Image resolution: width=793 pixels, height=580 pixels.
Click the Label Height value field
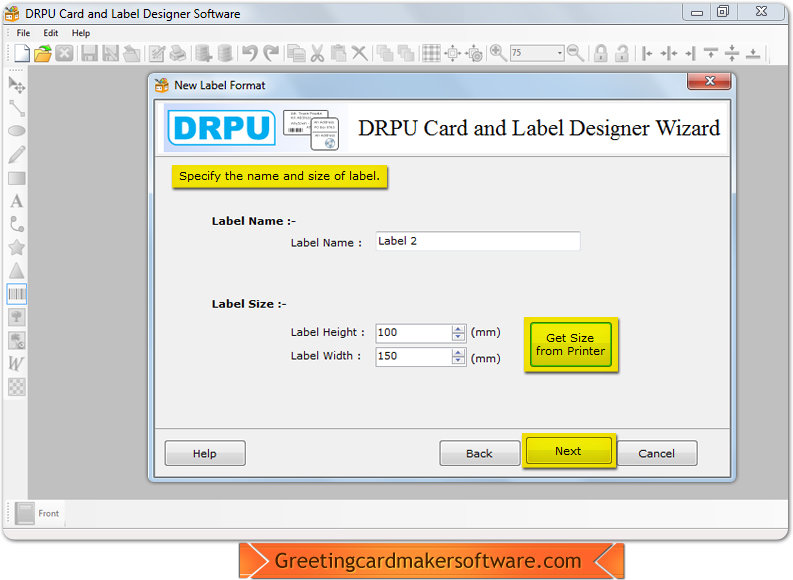point(414,333)
